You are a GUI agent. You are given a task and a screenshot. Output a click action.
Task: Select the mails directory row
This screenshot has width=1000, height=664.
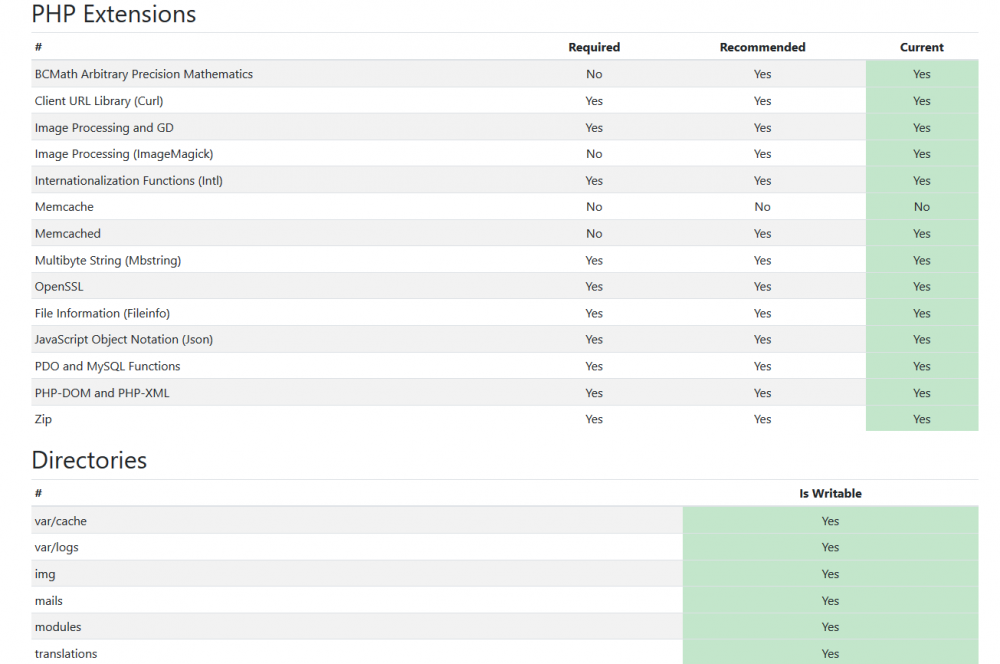click(x=504, y=600)
